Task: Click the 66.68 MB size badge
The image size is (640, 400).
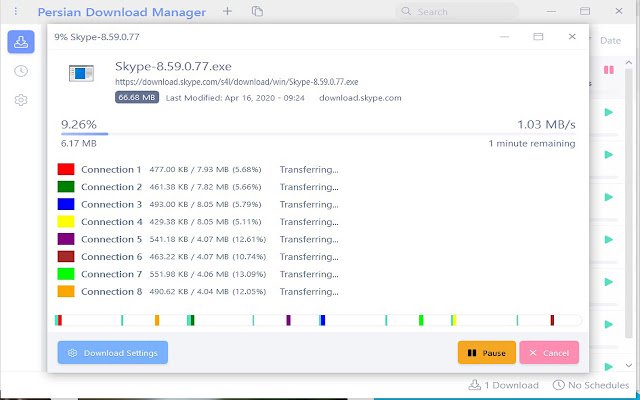Action: point(137,98)
